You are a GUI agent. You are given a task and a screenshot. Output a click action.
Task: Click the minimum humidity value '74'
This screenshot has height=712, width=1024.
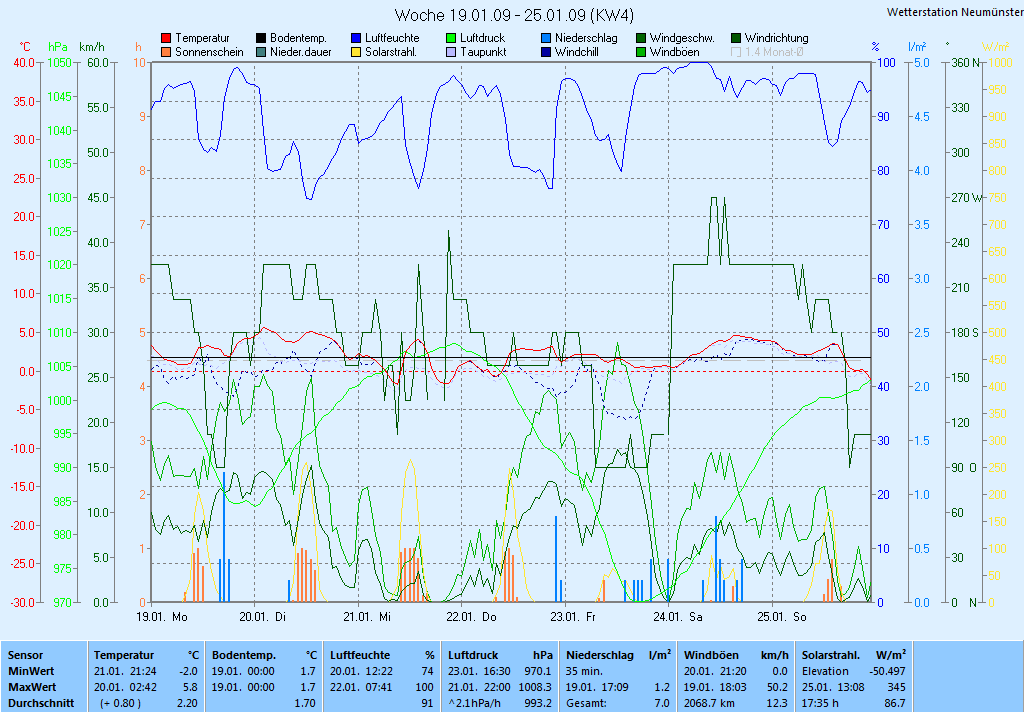428,671
